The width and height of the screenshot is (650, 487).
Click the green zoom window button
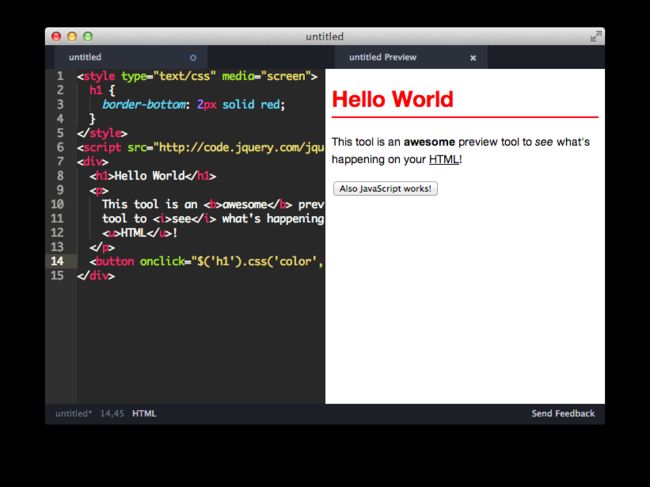(88, 36)
